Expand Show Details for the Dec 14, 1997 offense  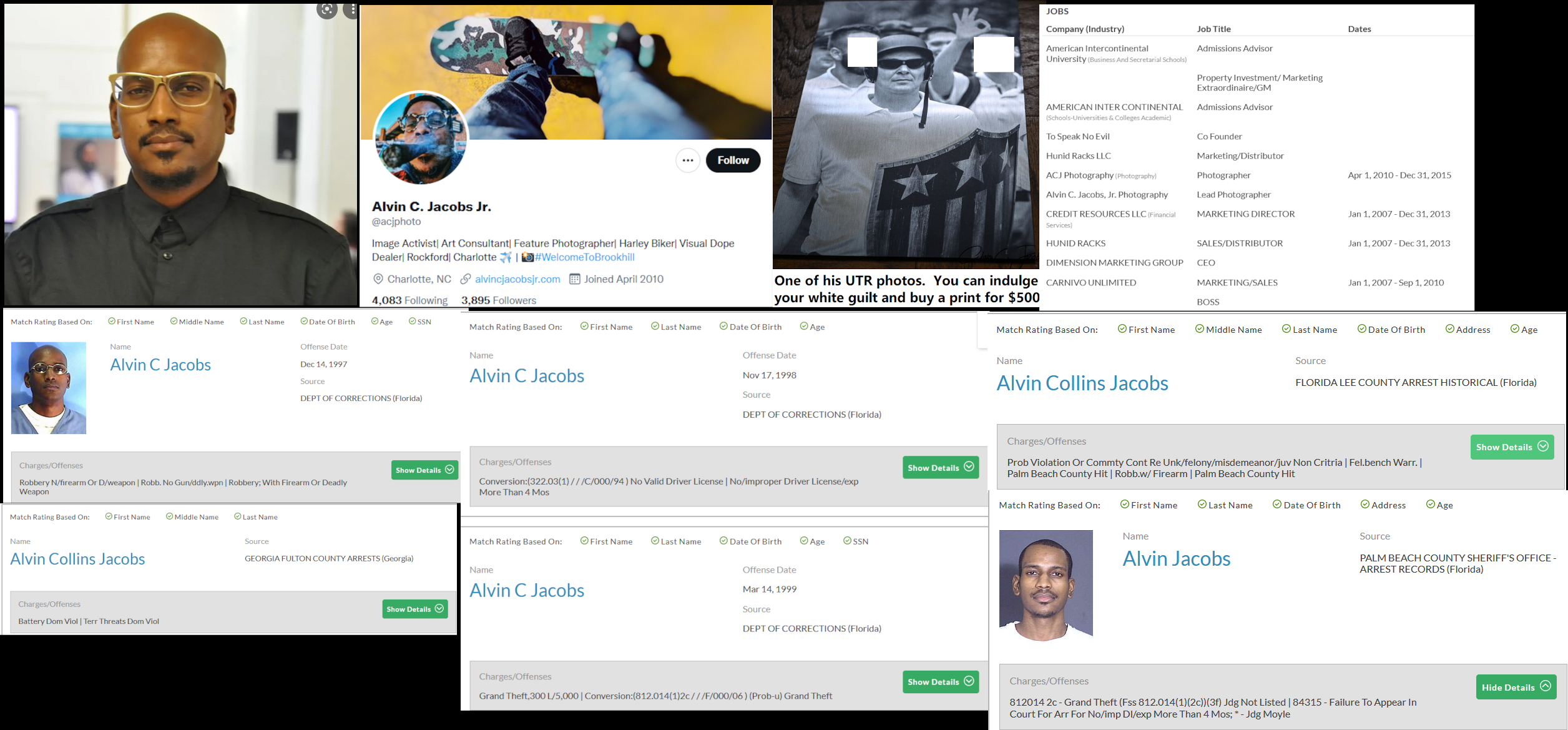click(x=424, y=470)
